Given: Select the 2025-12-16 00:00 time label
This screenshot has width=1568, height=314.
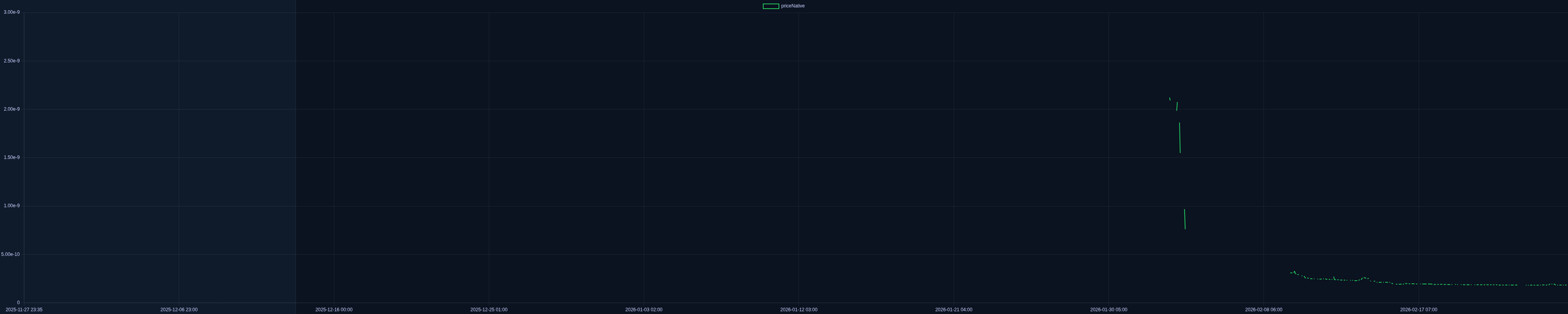Looking at the screenshot, I should pyautogui.click(x=334, y=310).
